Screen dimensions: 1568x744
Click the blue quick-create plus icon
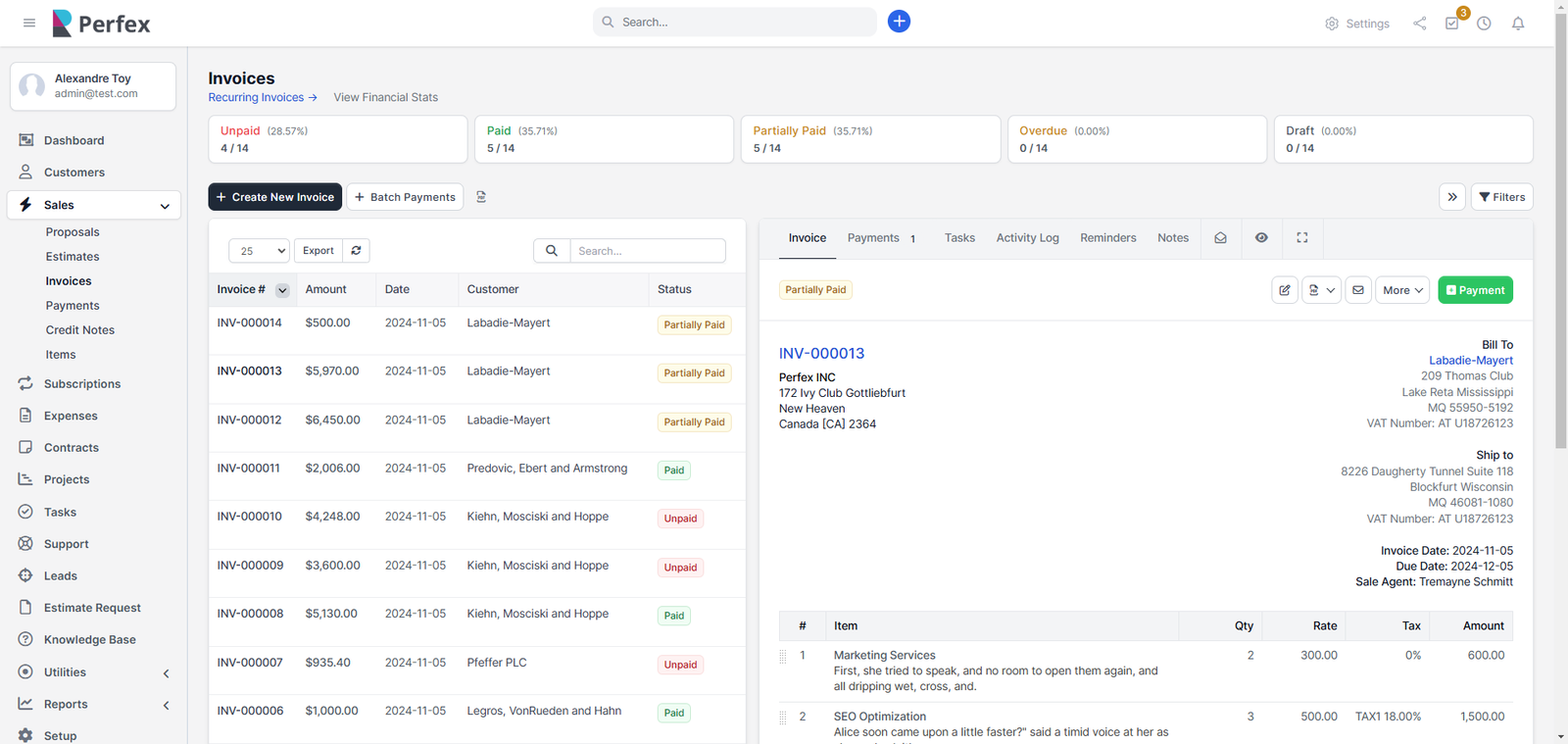899,22
